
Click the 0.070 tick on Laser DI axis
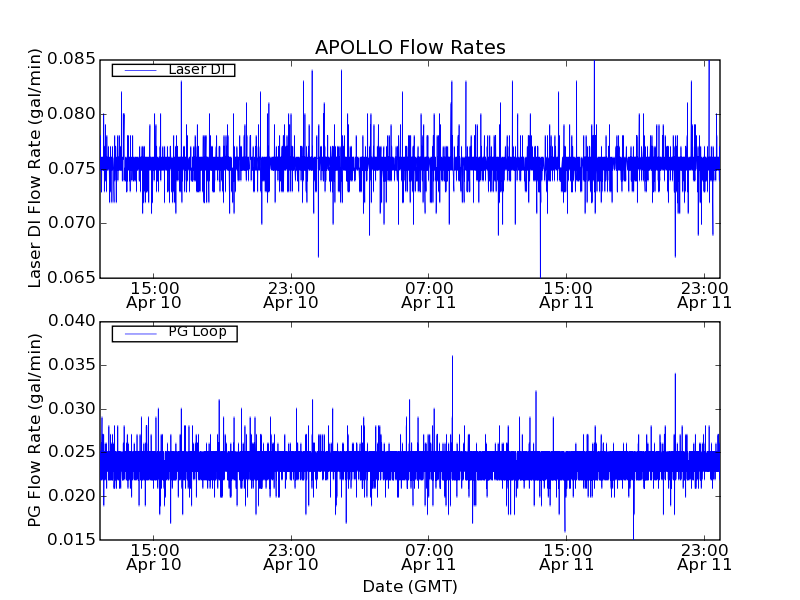71,223
